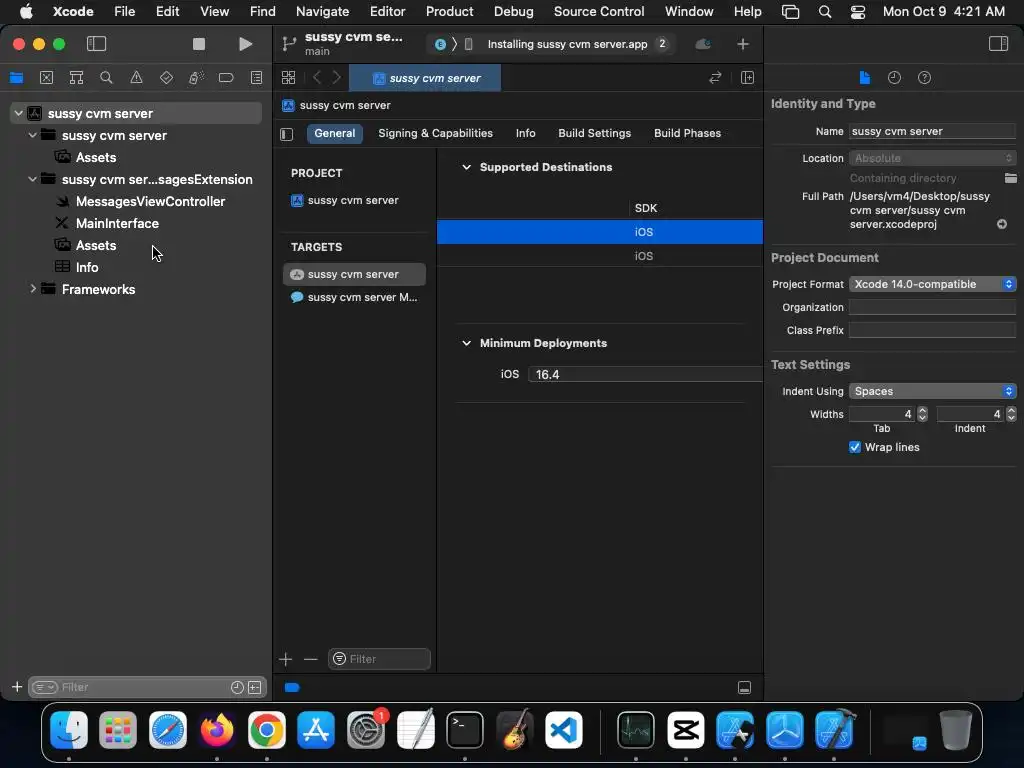Switch to Signing & Capabilities tab

(x=436, y=133)
